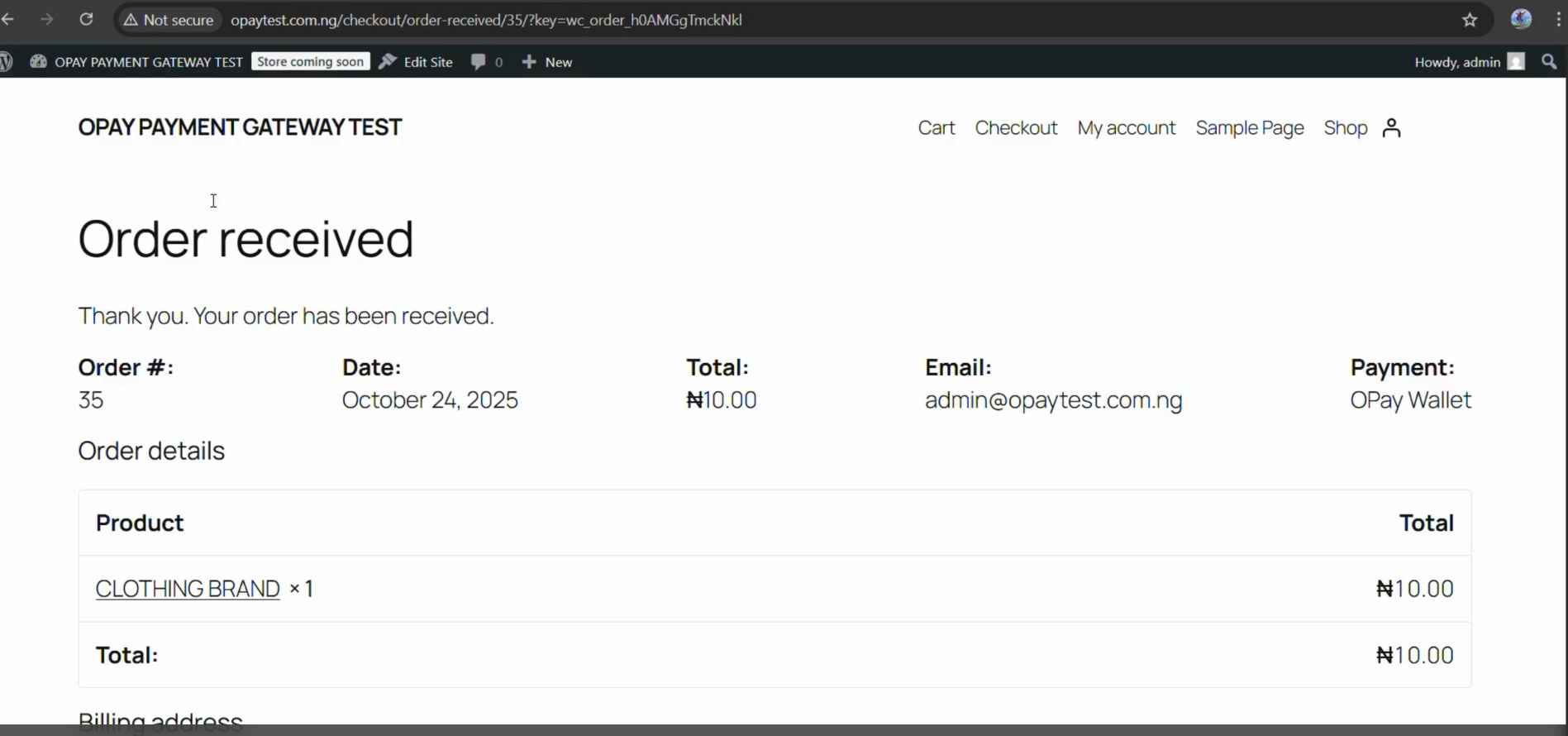The width and height of the screenshot is (1568, 736).
Task: Click the site dashboard gauge icon
Action: pos(38,62)
